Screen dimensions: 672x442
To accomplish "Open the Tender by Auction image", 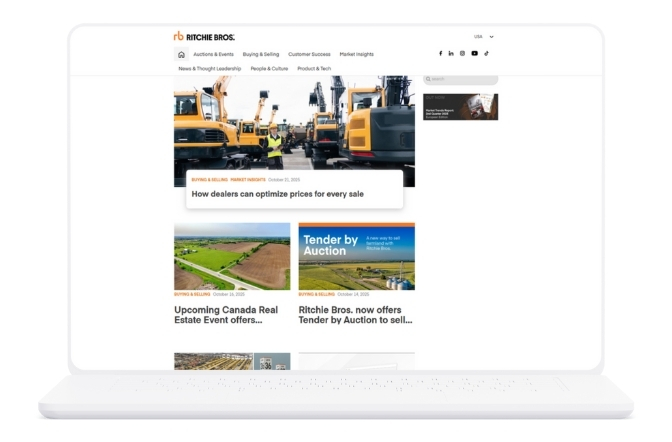I will (357, 256).
